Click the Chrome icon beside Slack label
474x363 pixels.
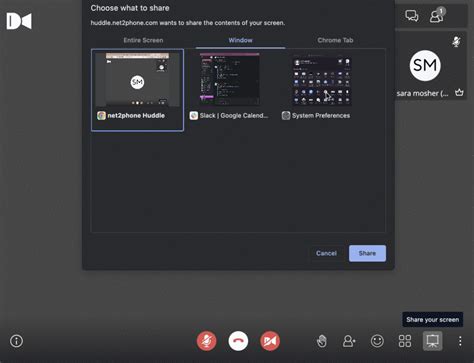194,116
